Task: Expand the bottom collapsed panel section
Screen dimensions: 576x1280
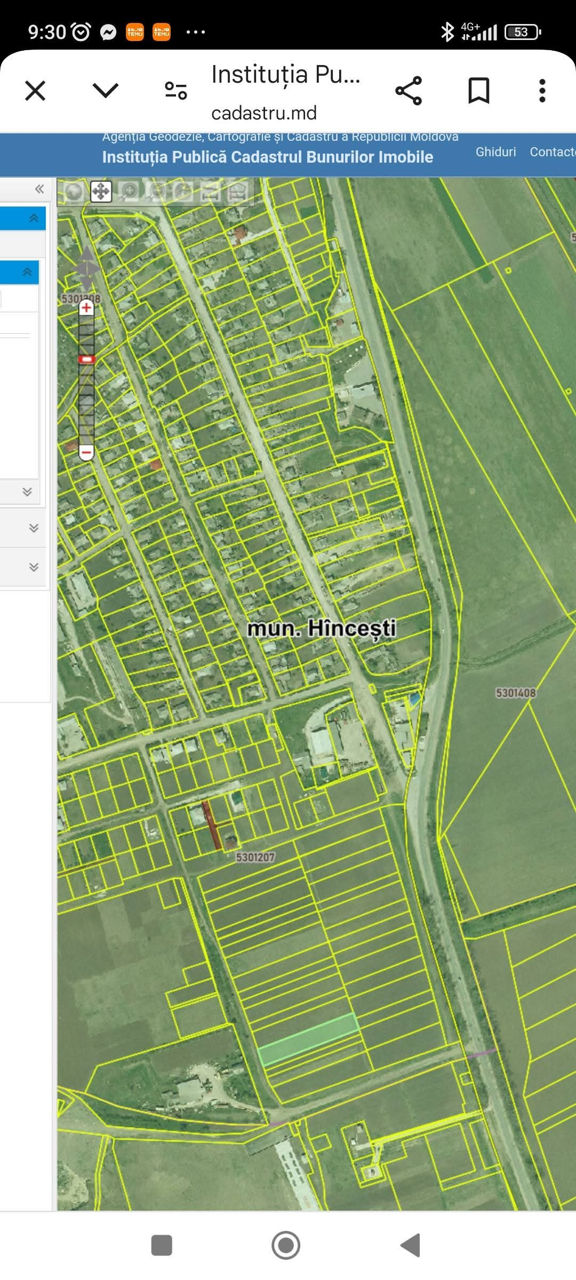Action: pyautogui.click(x=33, y=567)
